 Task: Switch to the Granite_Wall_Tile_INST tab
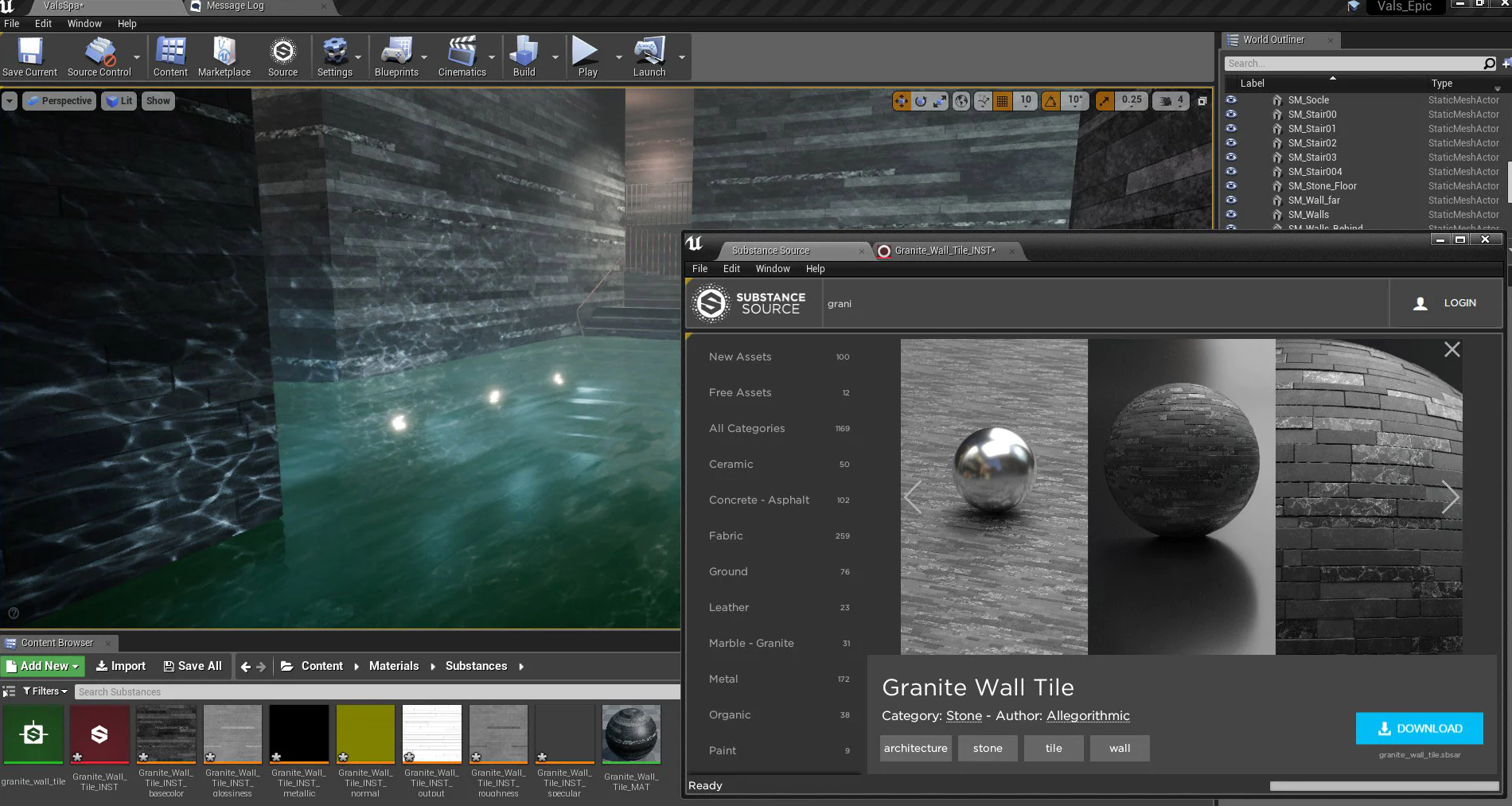(944, 251)
